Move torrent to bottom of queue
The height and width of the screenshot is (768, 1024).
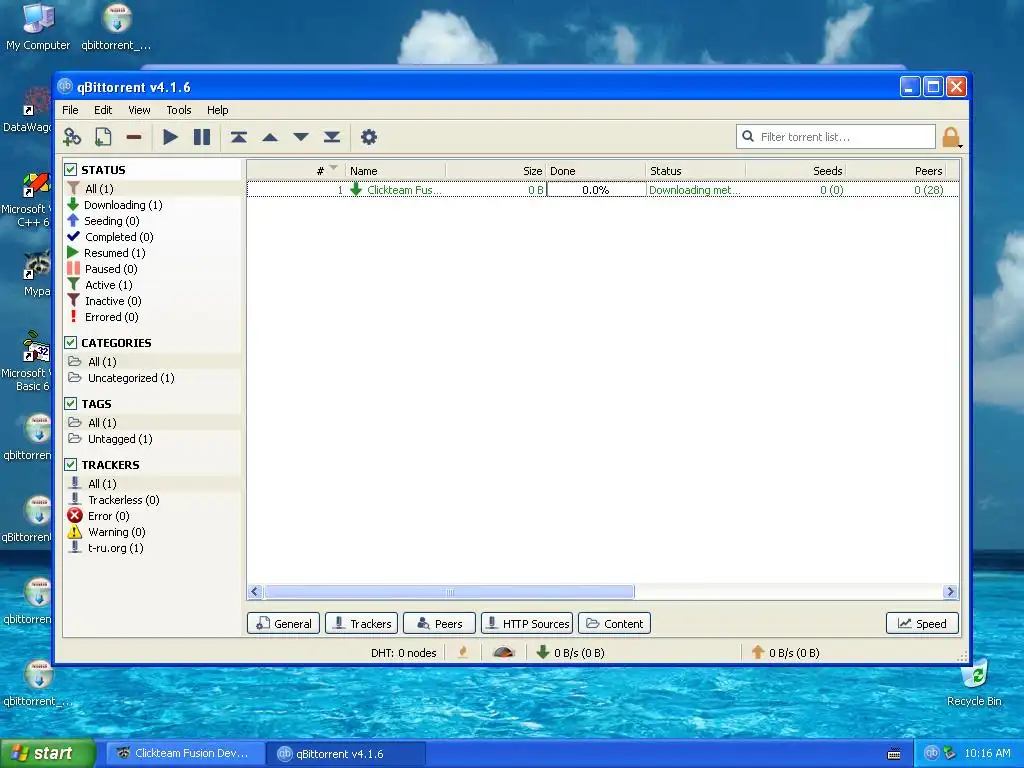click(332, 137)
